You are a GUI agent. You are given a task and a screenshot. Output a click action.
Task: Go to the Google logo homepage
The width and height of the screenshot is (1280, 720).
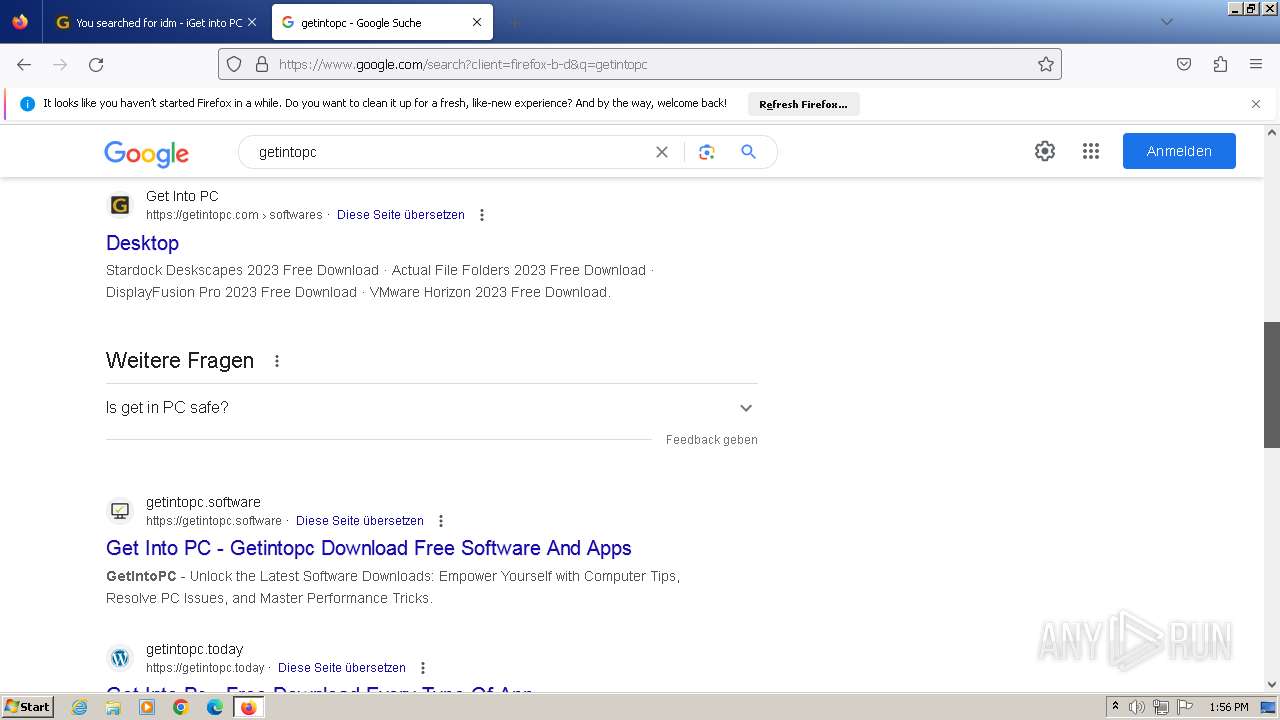coord(146,153)
